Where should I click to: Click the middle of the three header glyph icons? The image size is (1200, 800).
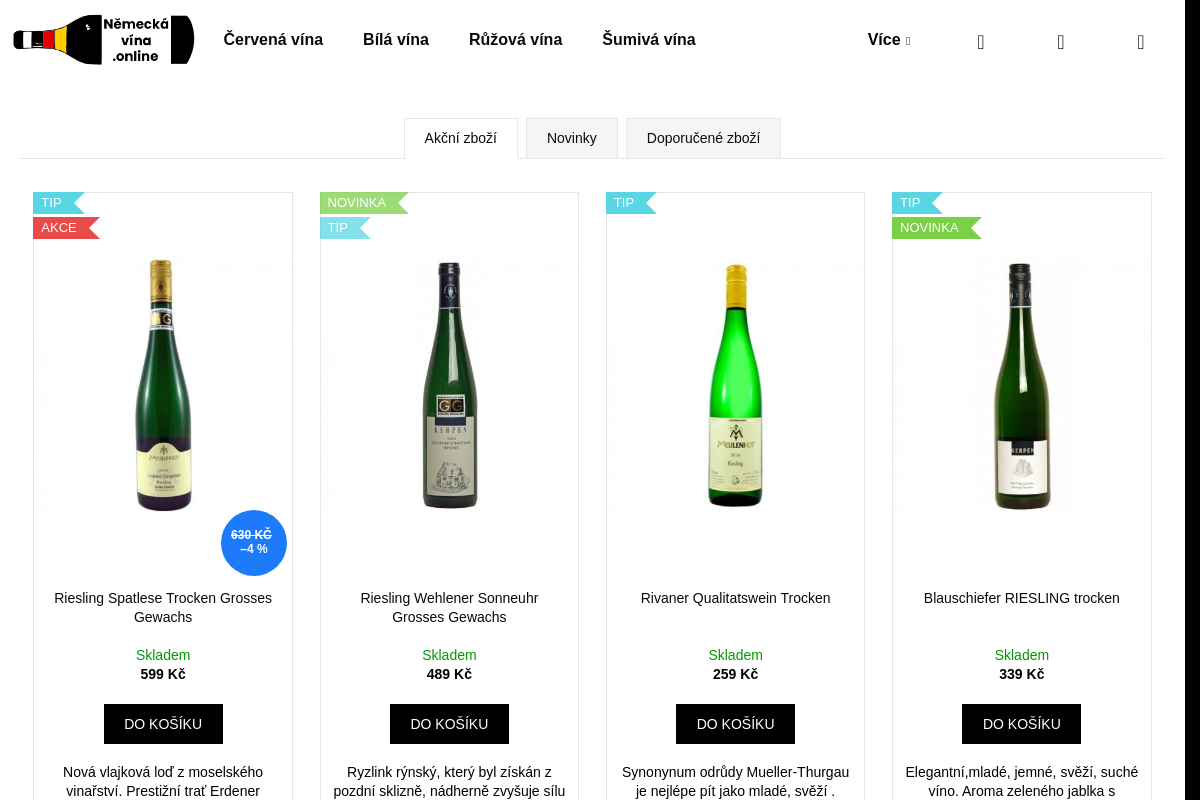[x=1060, y=42]
